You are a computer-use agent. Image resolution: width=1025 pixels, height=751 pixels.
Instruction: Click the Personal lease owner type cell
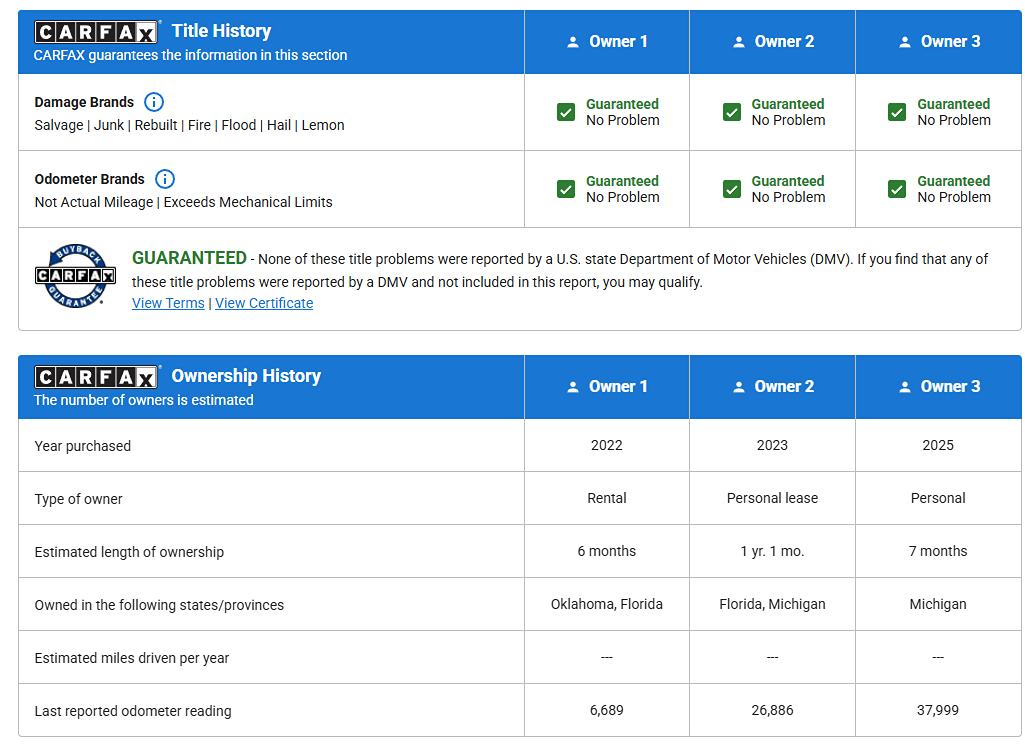point(772,498)
